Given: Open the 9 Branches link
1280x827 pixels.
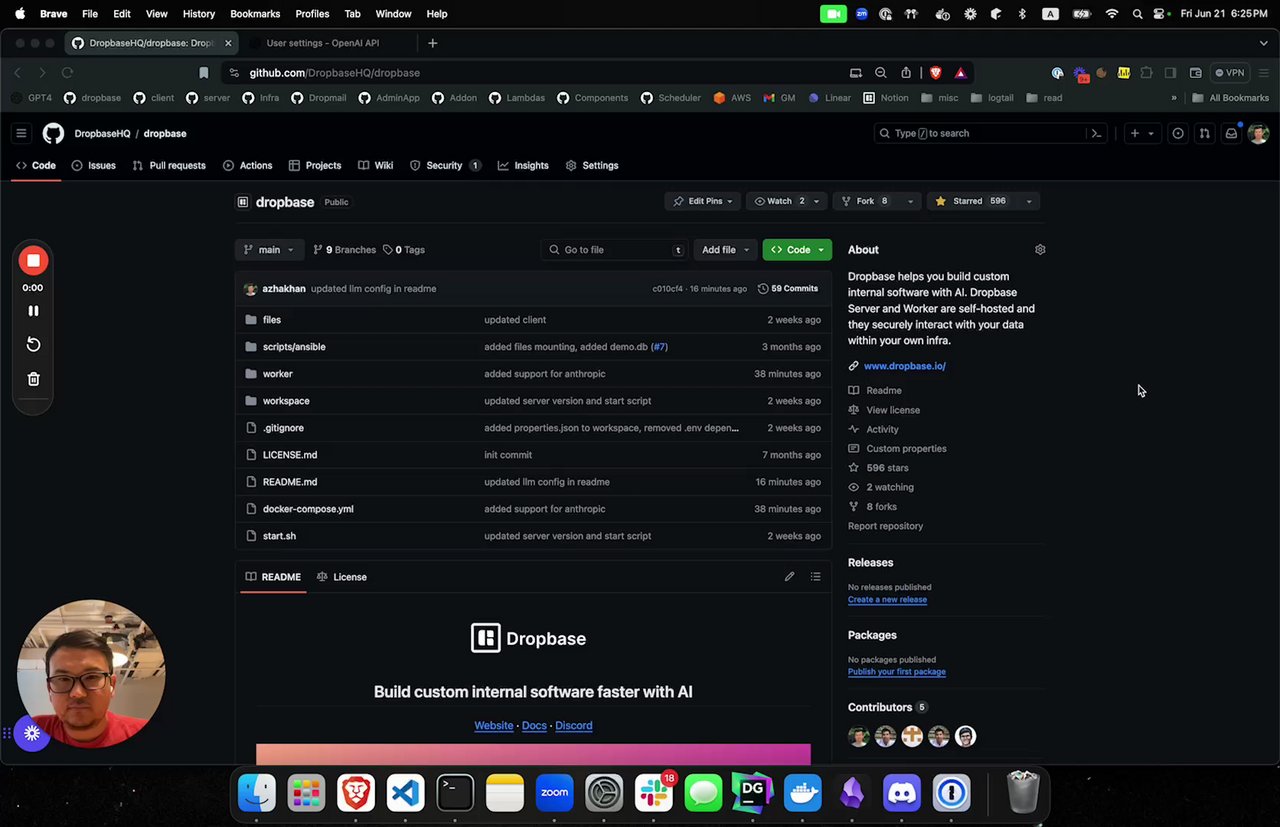Looking at the screenshot, I should [344, 250].
